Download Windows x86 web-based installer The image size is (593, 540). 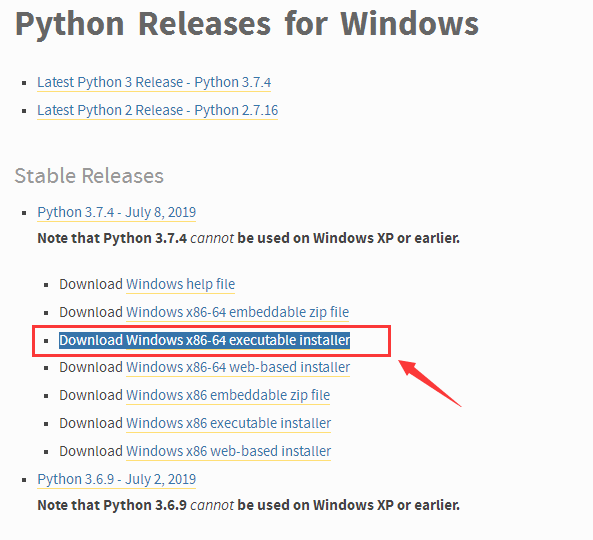(228, 452)
